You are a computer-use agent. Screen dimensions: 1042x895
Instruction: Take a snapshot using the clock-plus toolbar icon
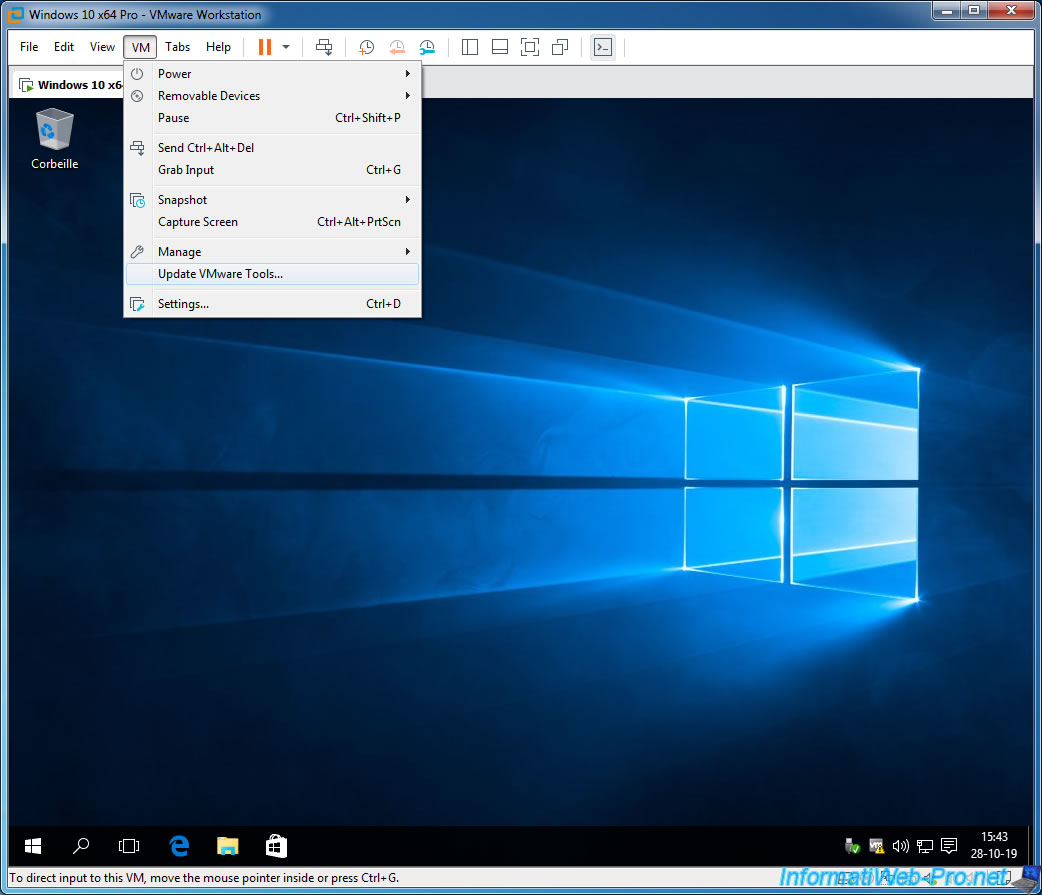click(x=366, y=47)
